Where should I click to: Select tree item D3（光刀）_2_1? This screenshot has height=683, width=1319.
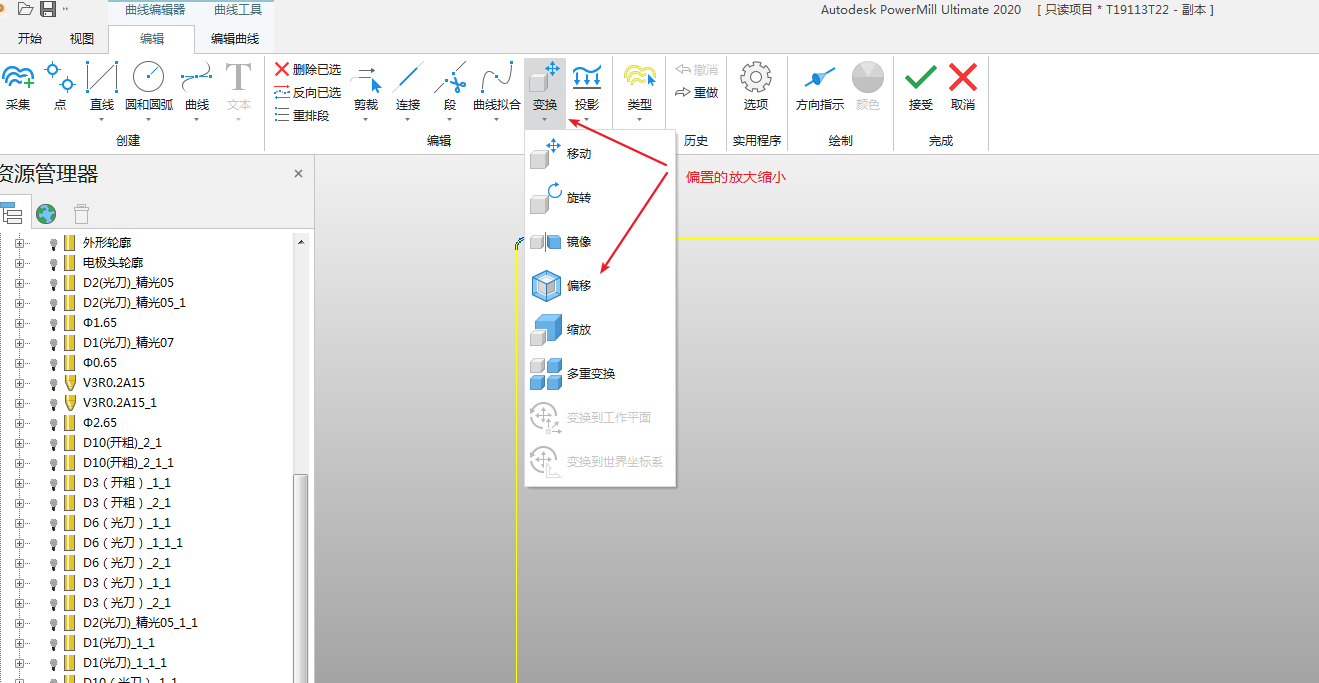[x=127, y=603]
